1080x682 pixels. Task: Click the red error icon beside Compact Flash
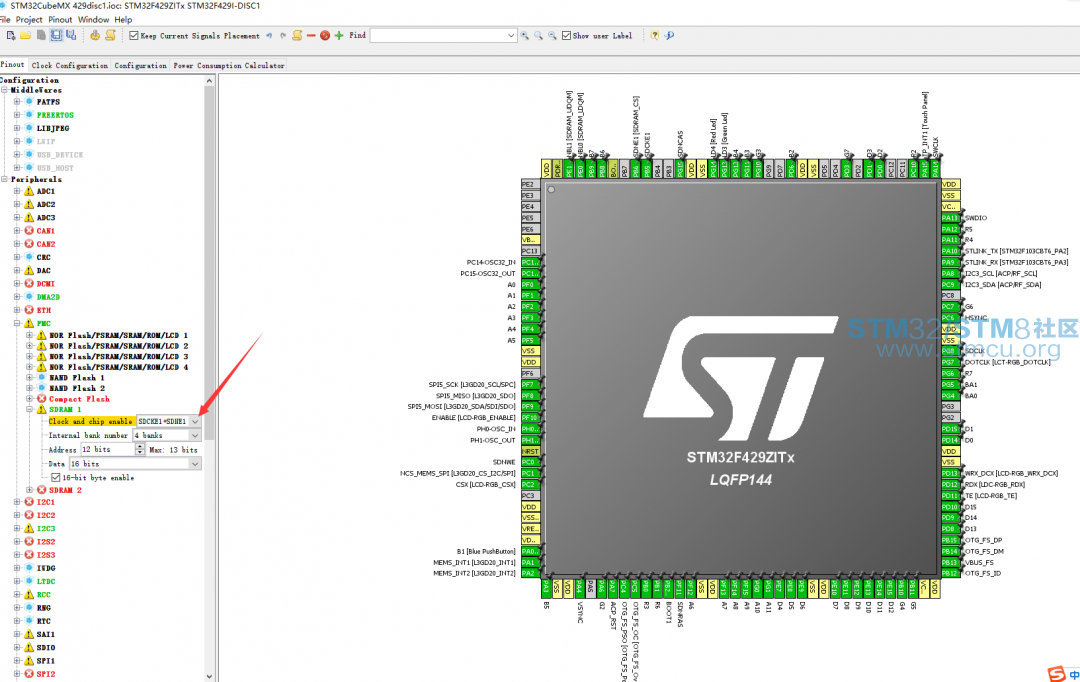tap(41, 399)
